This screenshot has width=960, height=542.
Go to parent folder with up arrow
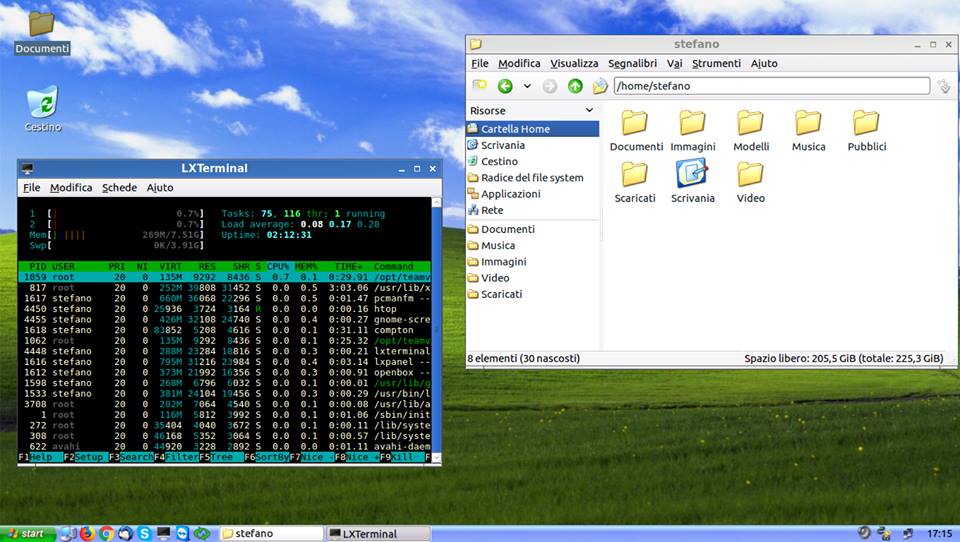[x=575, y=86]
